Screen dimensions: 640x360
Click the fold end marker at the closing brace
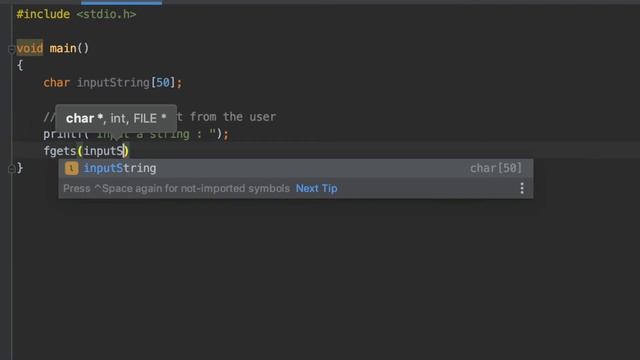[x=11, y=168]
